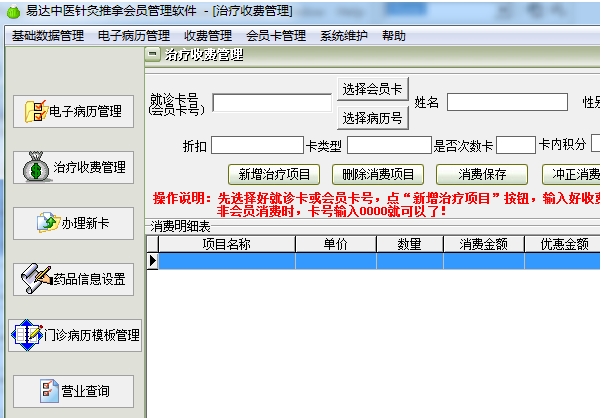This screenshot has width=604, height=418.
Task: Click the app's green icon in the title bar
Action: [x=13, y=12]
